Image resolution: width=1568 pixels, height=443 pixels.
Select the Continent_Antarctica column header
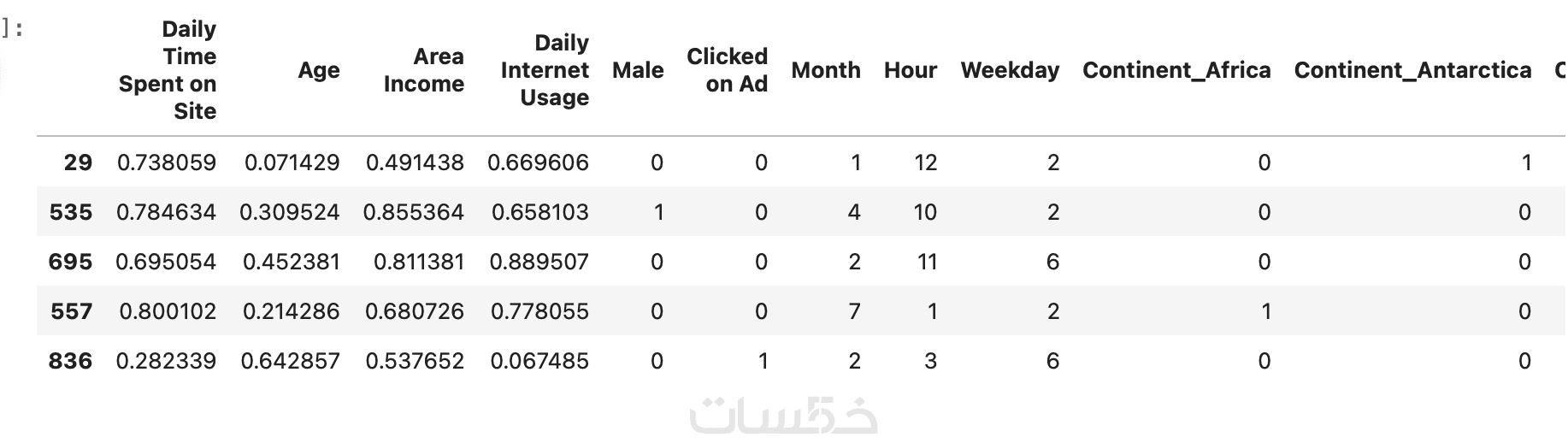tap(1412, 70)
